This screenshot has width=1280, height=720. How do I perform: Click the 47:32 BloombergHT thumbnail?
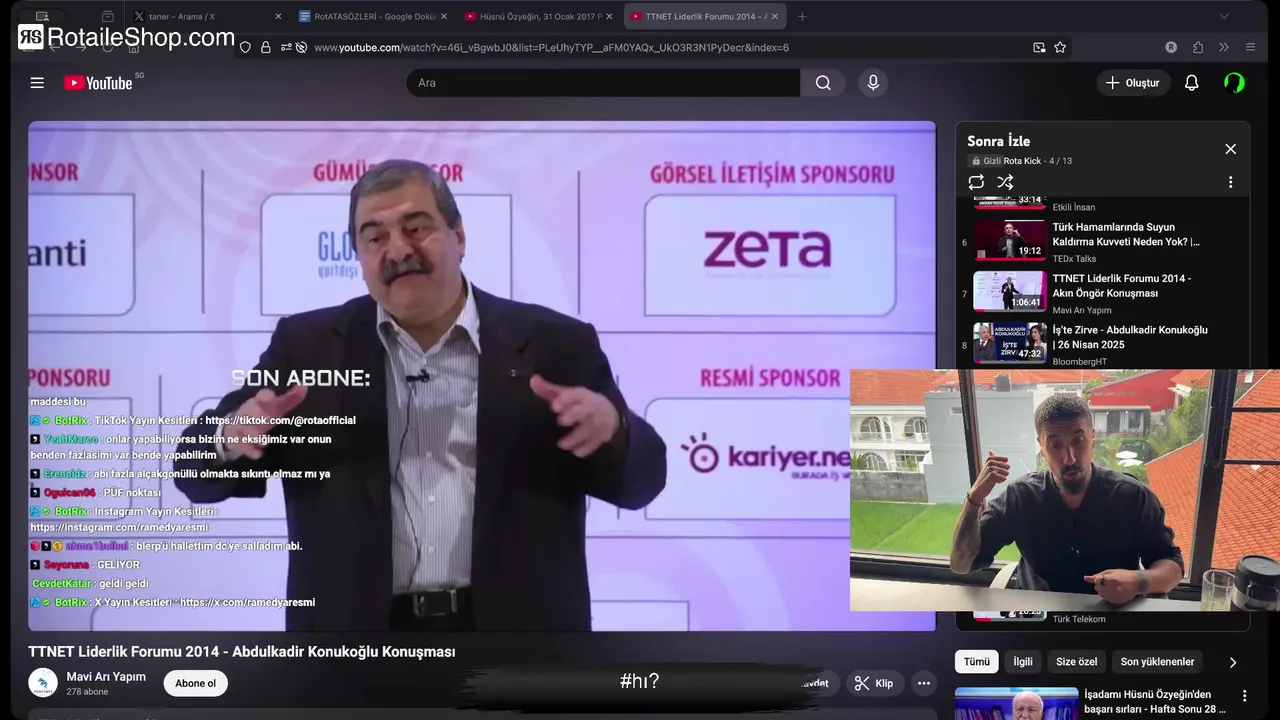pyautogui.click(x=1010, y=342)
